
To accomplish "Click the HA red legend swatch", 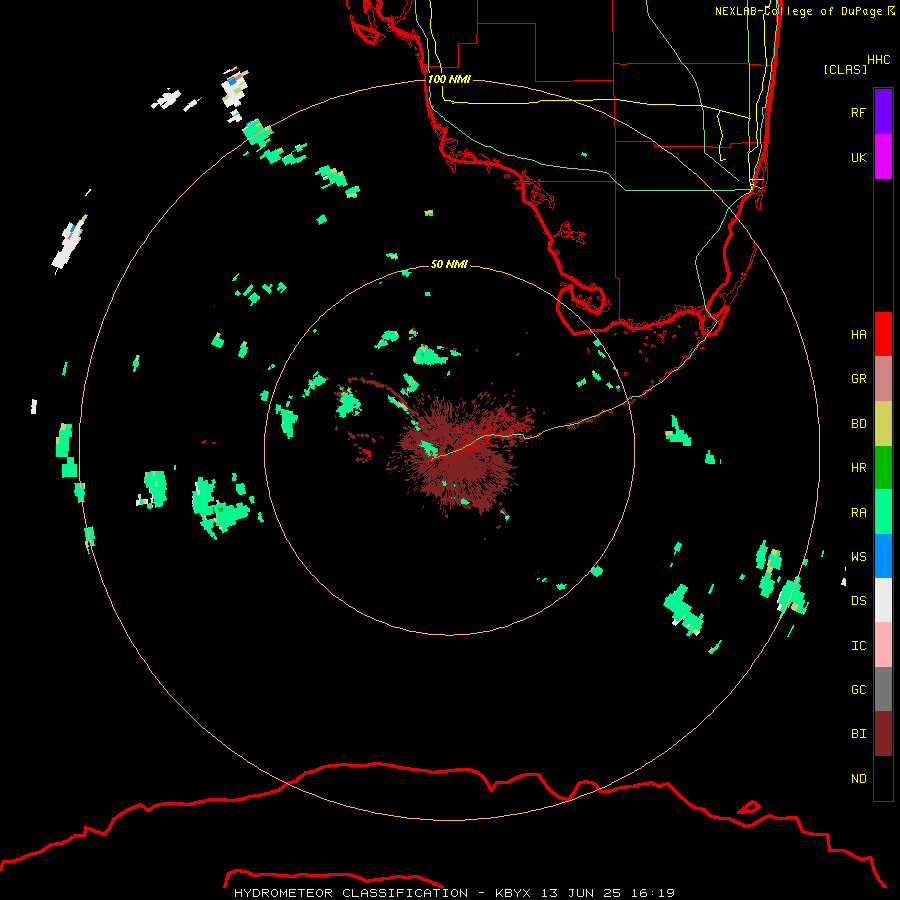I will [883, 334].
